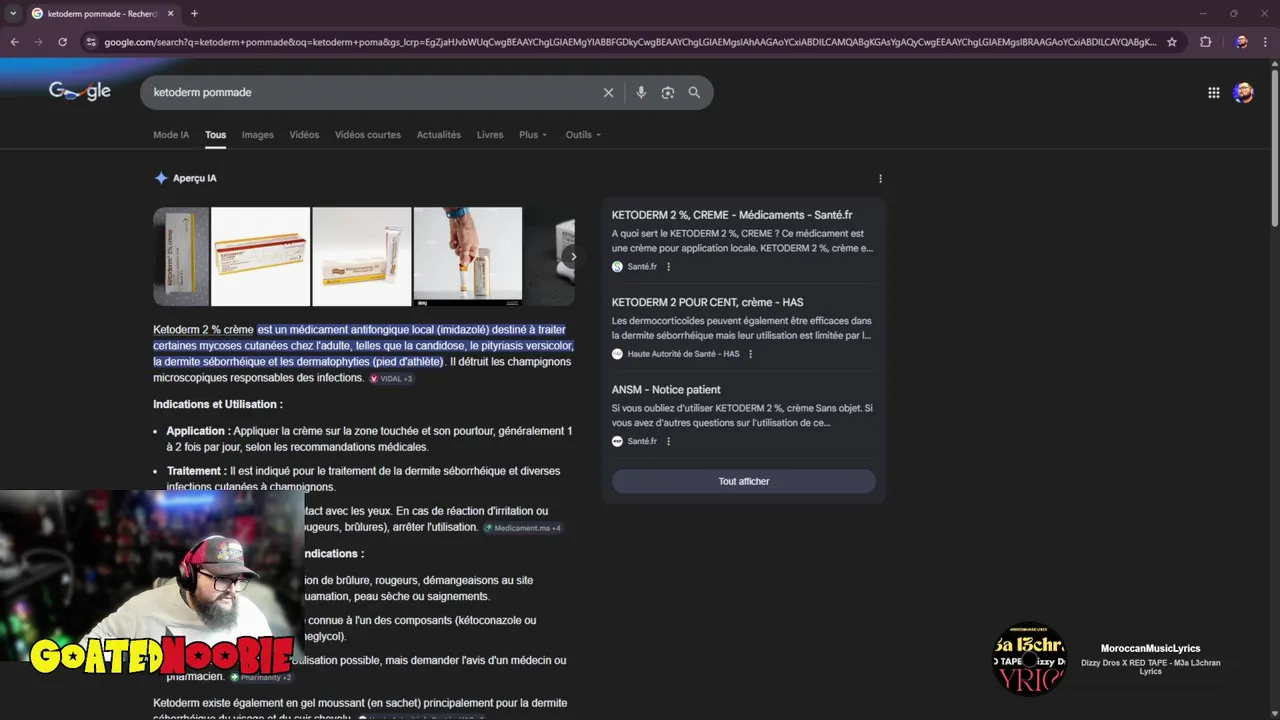Viewport: 1280px width, 720px height.
Task: Open ANSM - Notice patient link
Action: (666, 389)
